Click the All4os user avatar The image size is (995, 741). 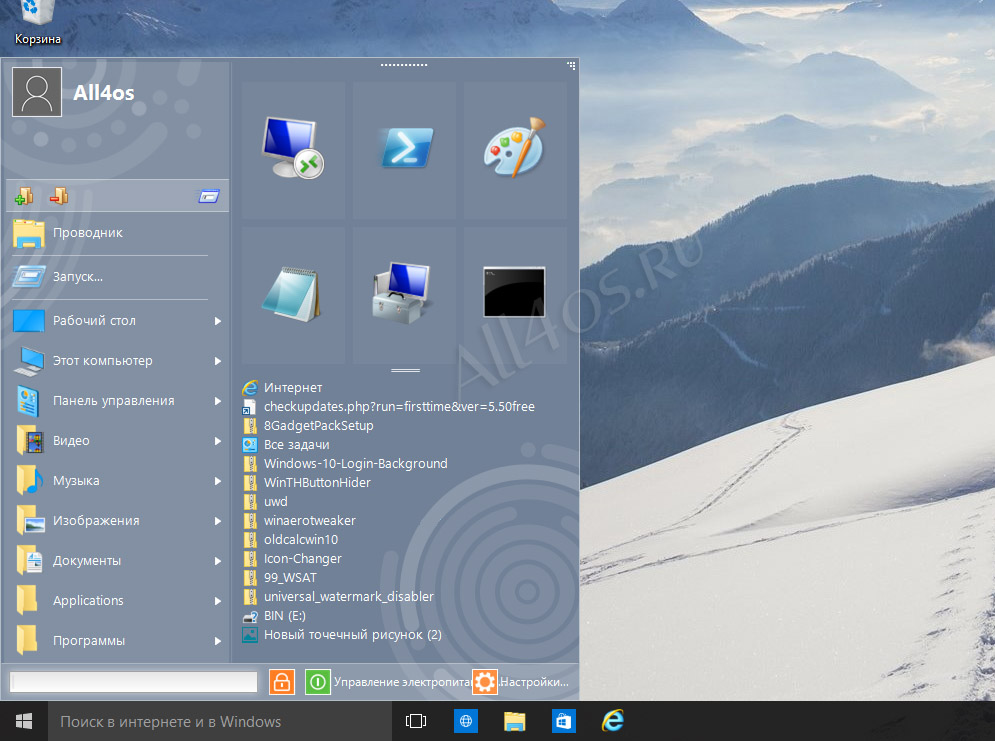pyautogui.click(x=37, y=92)
